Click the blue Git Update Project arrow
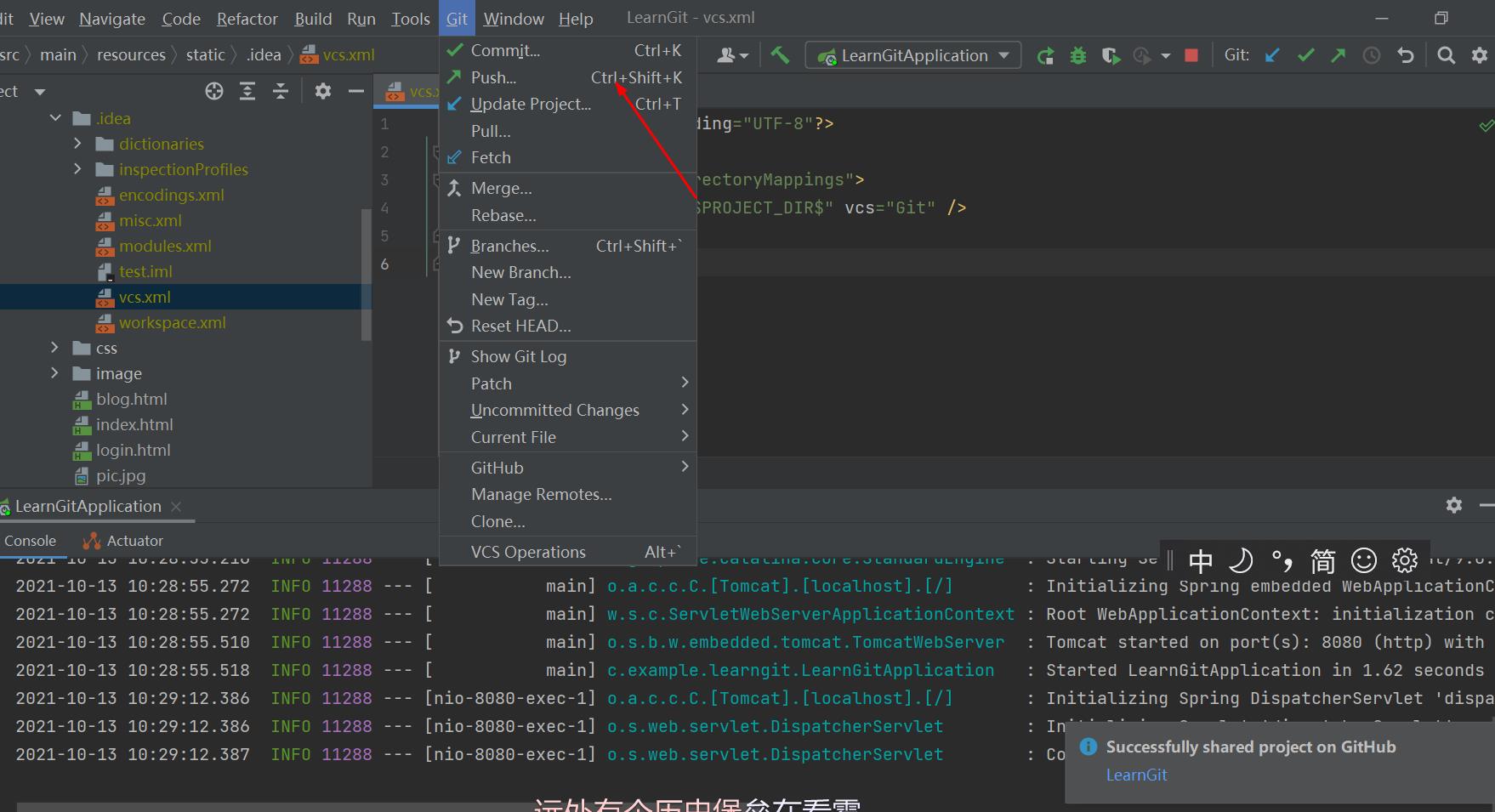Viewport: 1495px width, 812px height. point(1272,55)
